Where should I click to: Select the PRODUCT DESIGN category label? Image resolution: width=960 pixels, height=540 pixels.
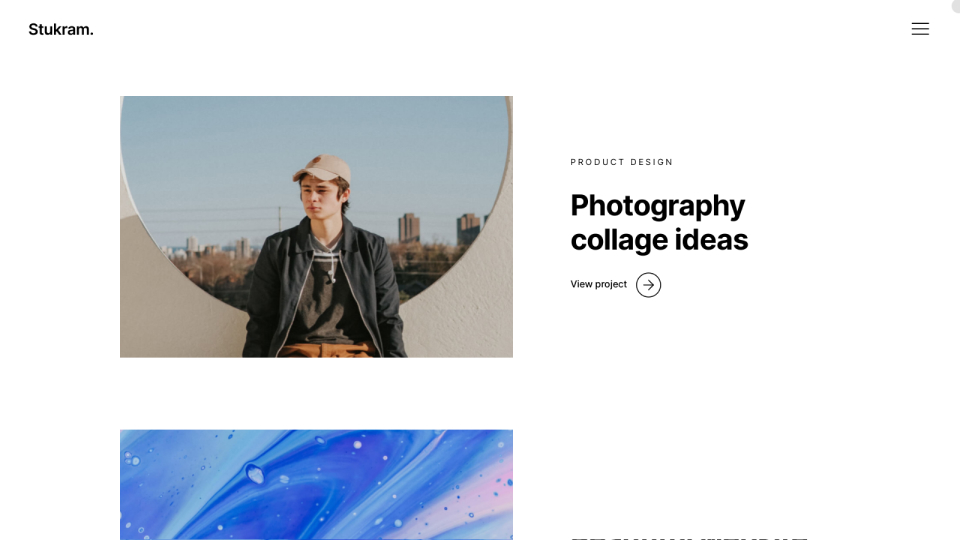tap(621, 162)
